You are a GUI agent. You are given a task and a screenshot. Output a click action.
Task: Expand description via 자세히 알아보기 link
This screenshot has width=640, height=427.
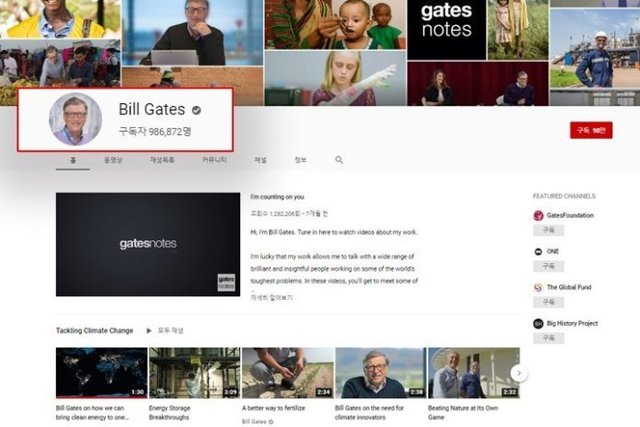(x=271, y=297)
